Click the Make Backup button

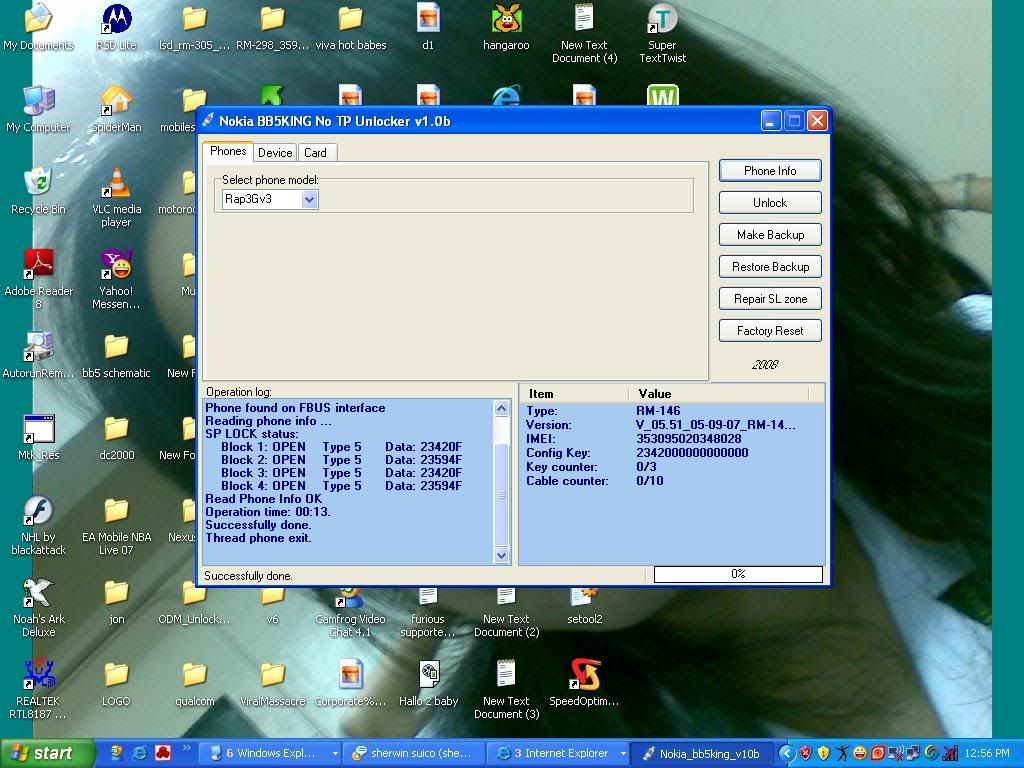(770, 235)
